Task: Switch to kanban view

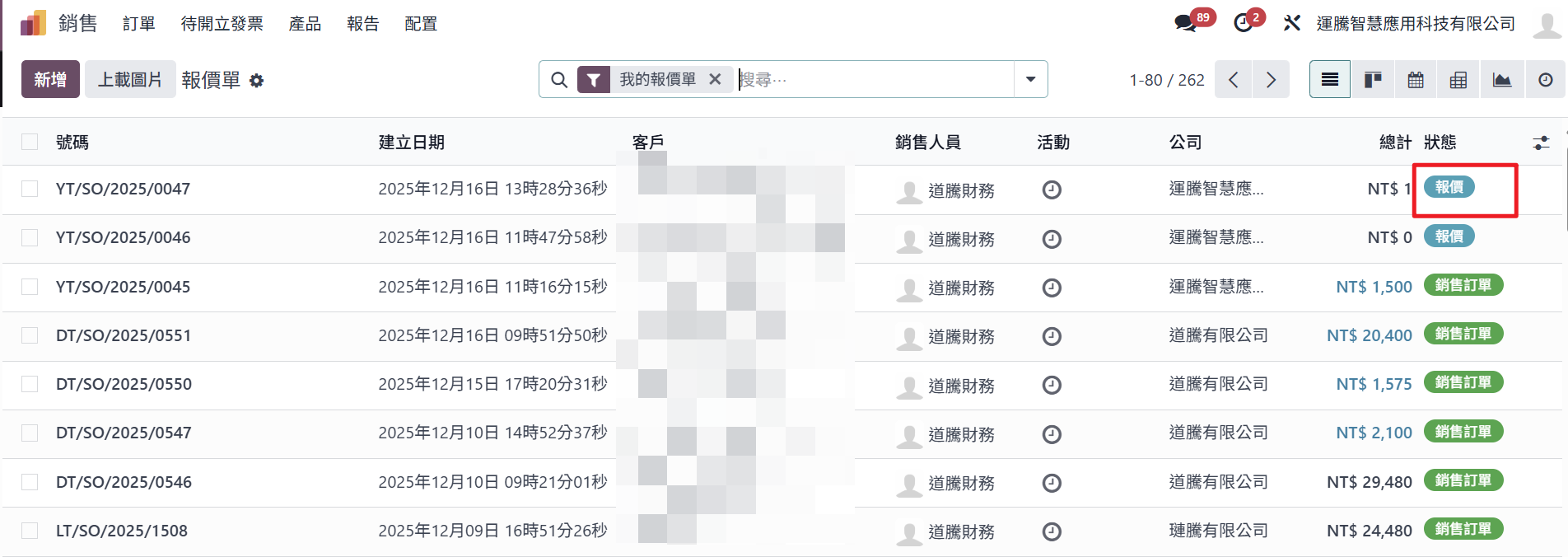Action: click(1373, 80)
